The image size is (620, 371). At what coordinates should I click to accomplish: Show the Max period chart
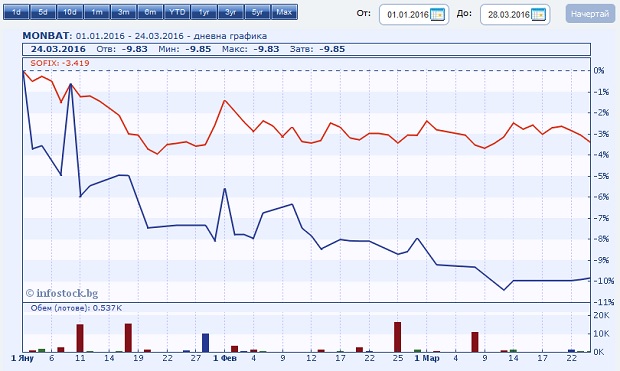[284, 12]
